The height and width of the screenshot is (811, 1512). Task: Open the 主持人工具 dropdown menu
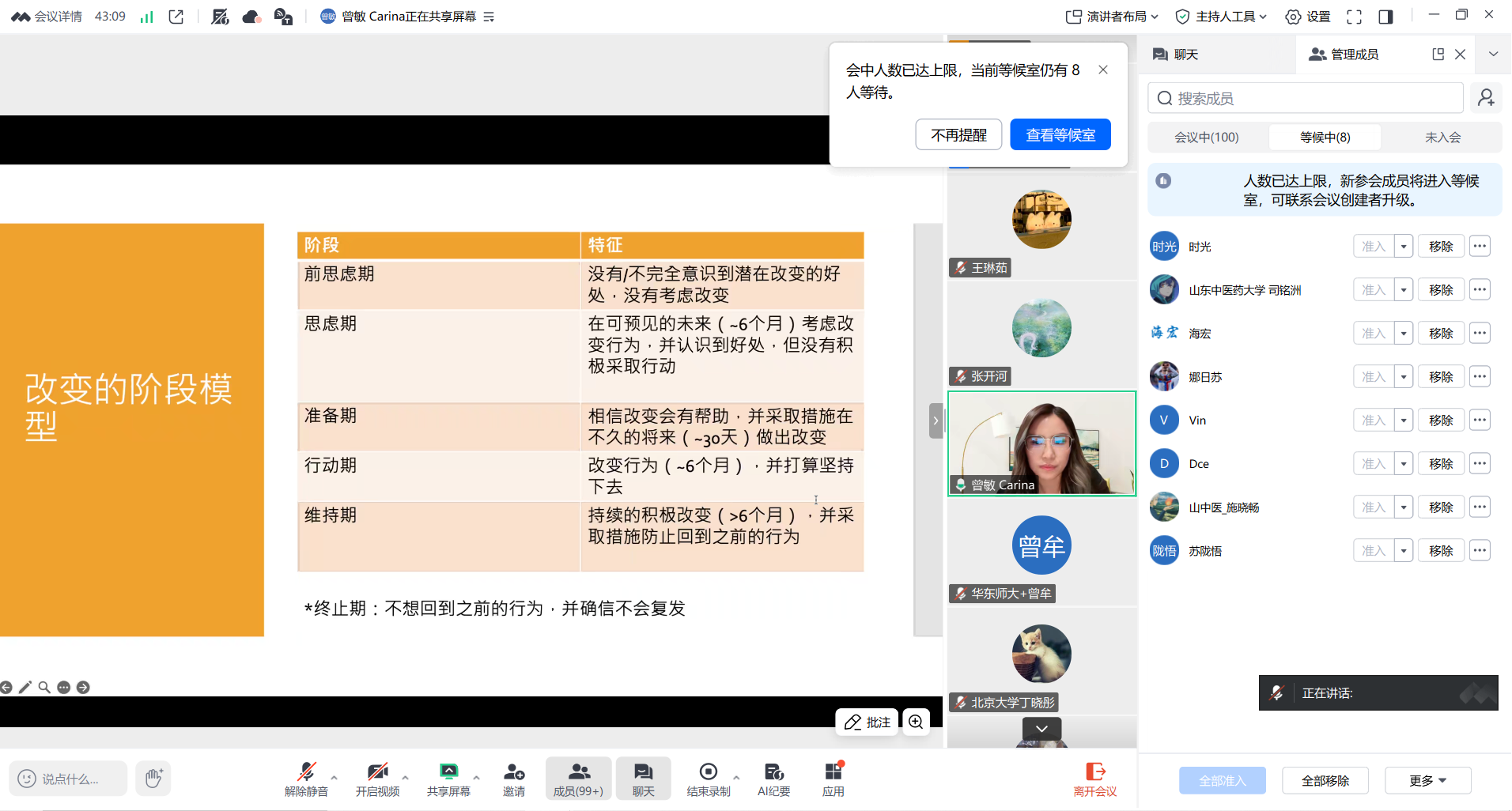pos(1221,17)
